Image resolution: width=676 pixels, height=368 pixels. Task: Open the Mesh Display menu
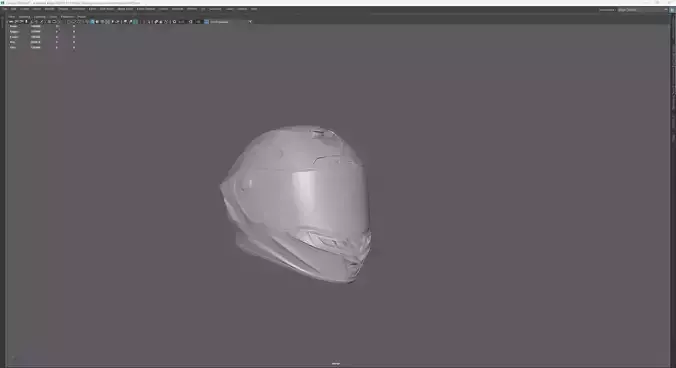[146, 9]
